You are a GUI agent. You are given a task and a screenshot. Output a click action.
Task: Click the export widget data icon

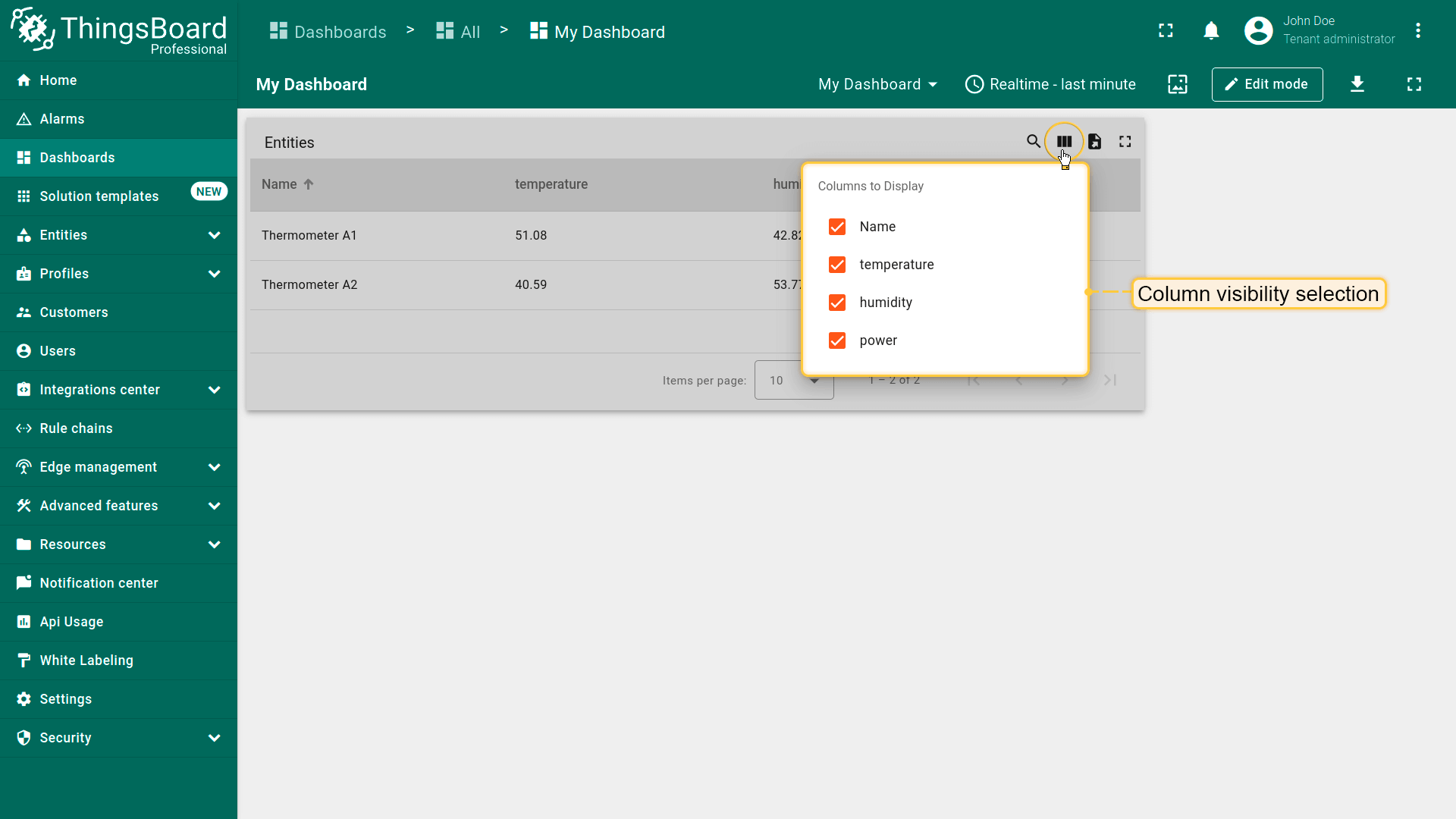click(1094, 142)
